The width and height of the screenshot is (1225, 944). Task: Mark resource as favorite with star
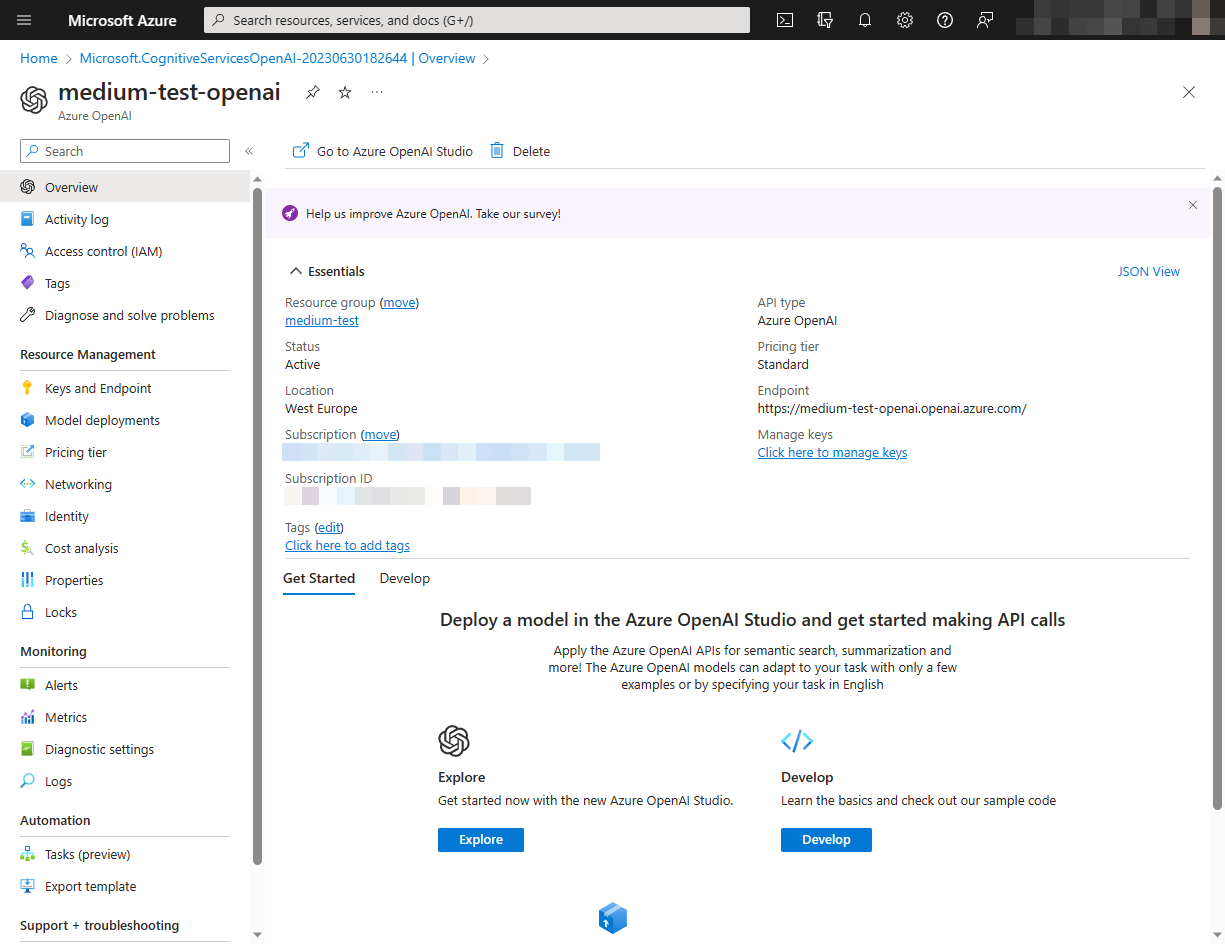pos(345,92)
